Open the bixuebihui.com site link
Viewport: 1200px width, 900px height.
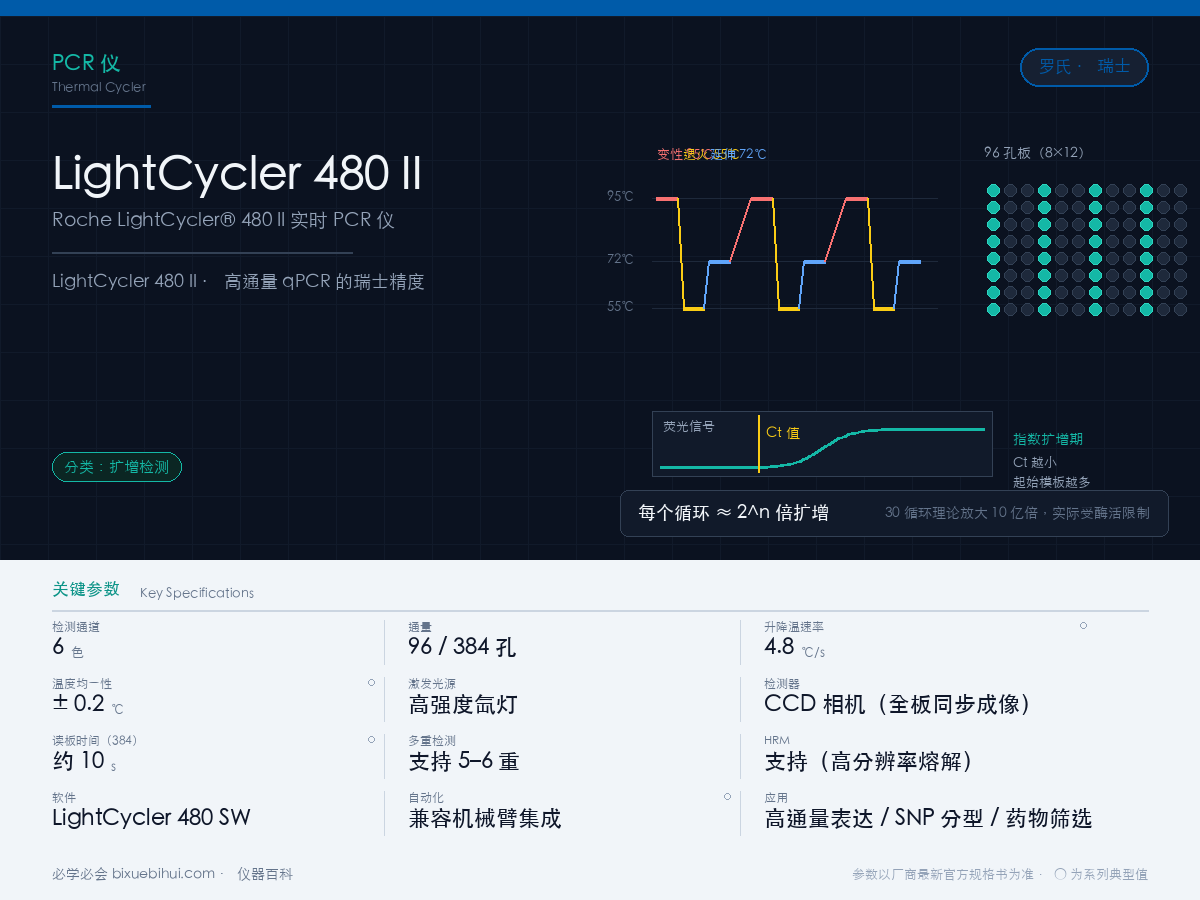[163, 874]
